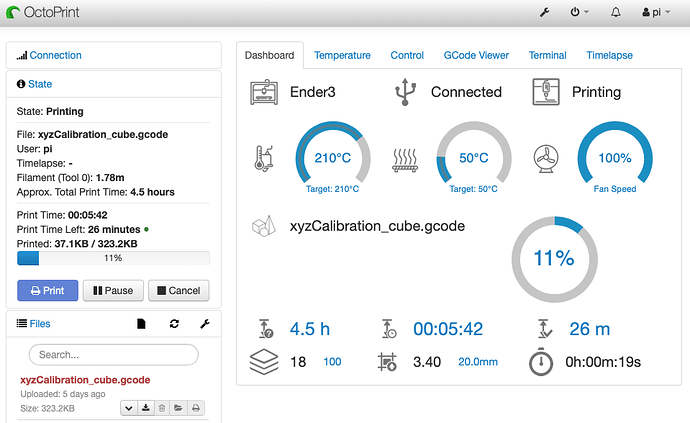Image resolution: width=690 pixels, height=423 pixels.
Task: Click the elapsed print time icon
Action: tap(389, 329)
